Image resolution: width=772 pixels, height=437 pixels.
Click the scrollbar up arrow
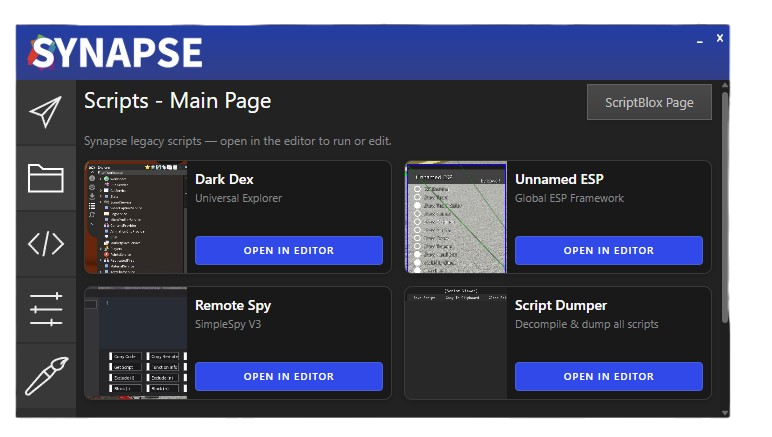(x=725, y=86)
